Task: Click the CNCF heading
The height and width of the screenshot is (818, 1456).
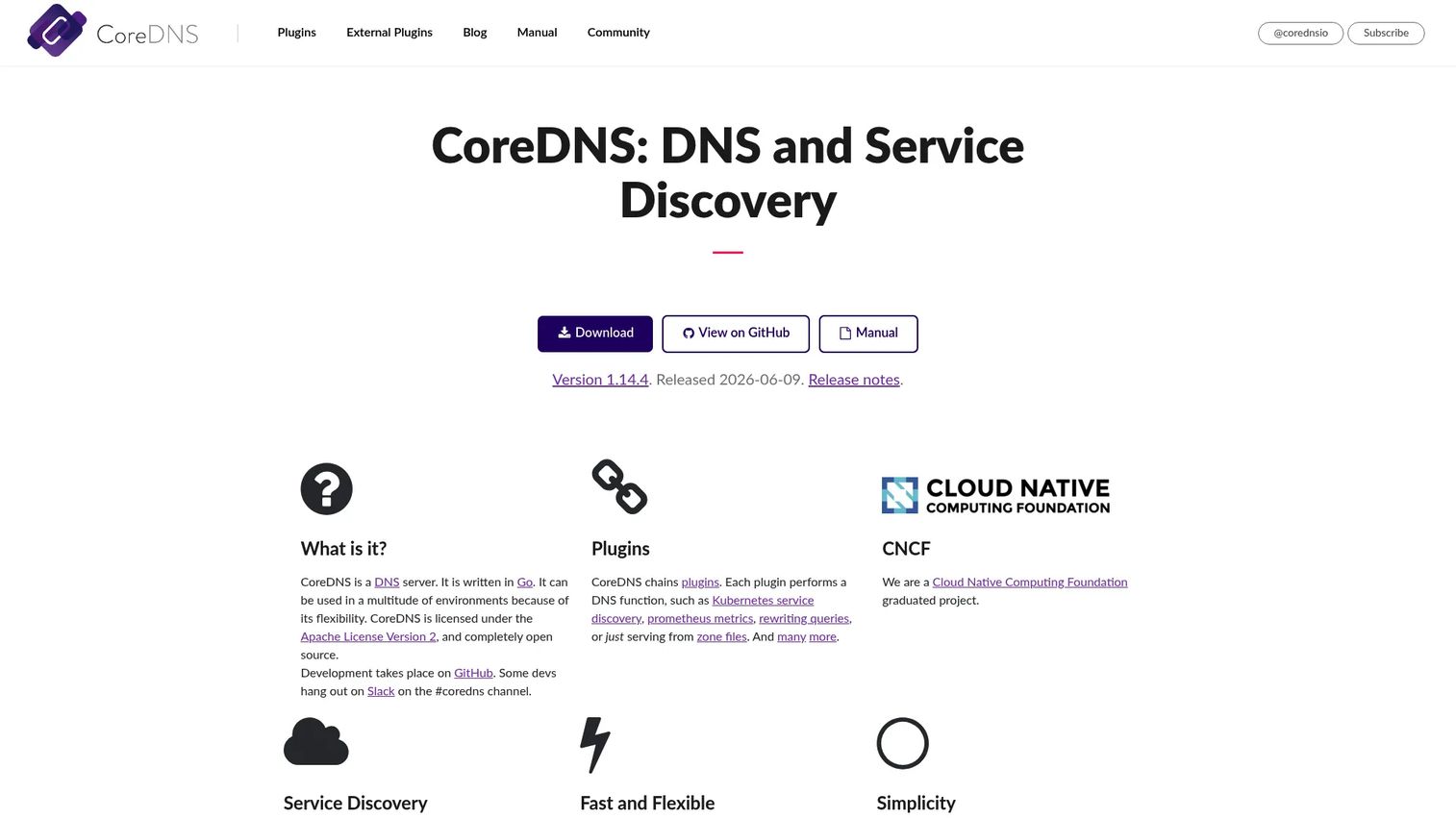Action: (x=906, y=549)
